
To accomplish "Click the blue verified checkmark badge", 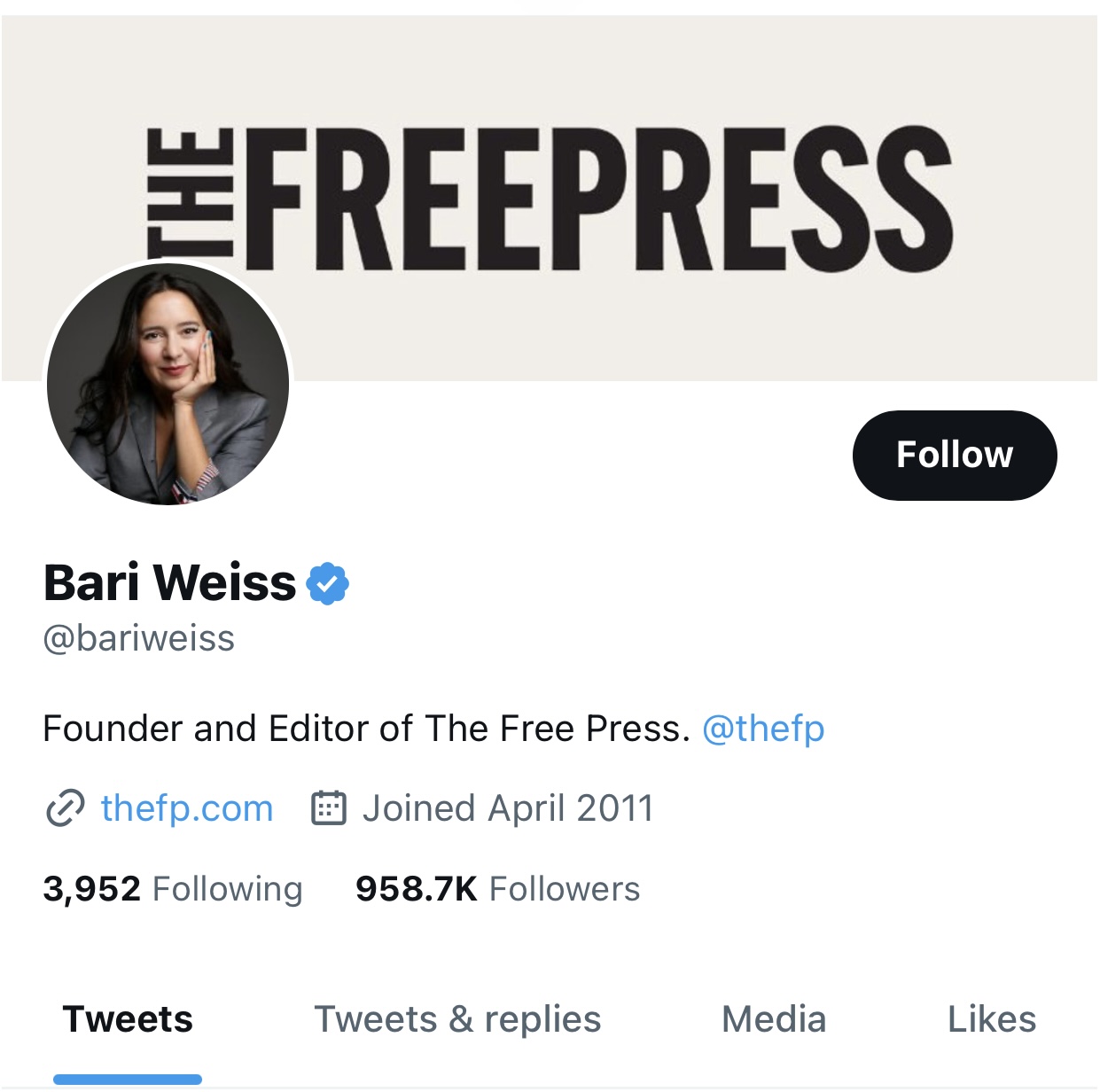I will [328, 583].
